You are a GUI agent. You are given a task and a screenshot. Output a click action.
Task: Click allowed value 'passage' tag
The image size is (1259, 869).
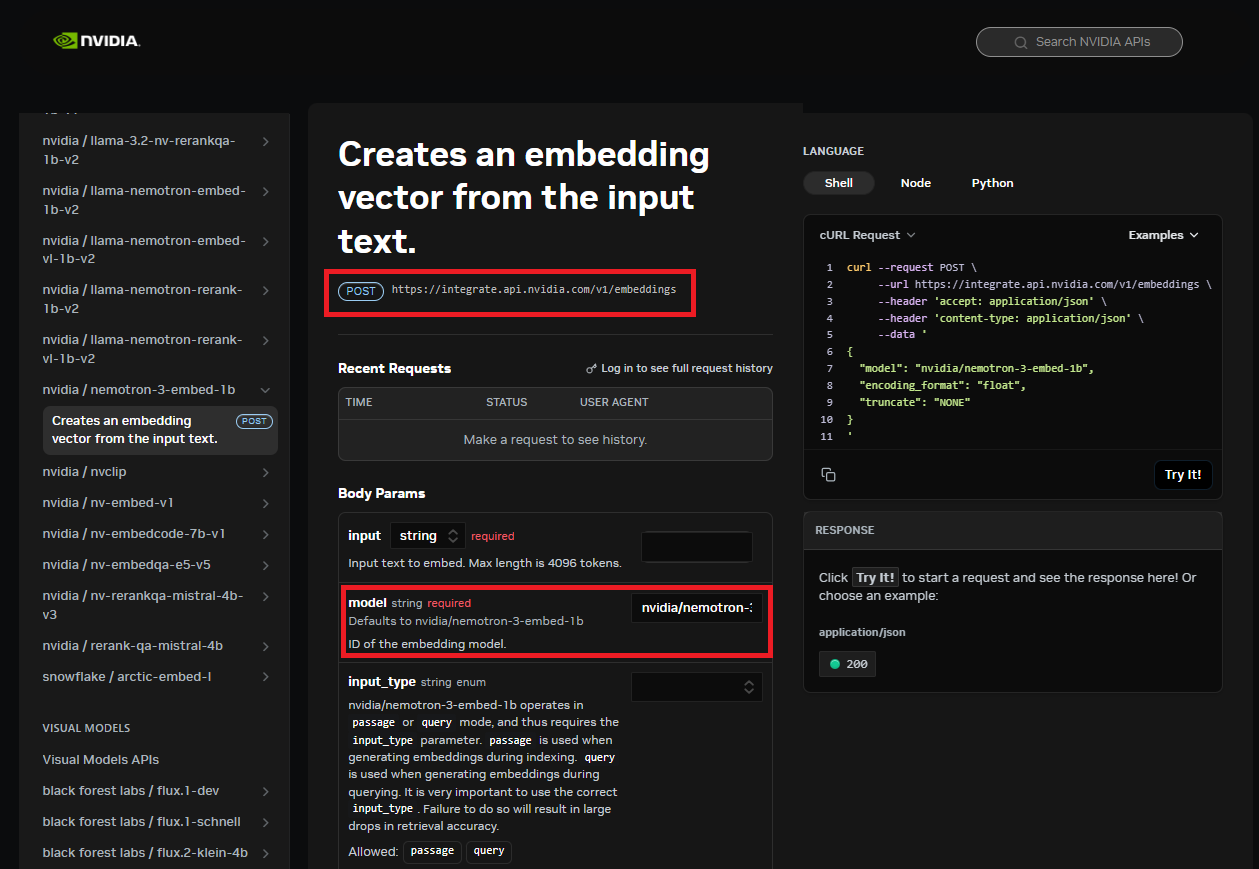(433, 851)
